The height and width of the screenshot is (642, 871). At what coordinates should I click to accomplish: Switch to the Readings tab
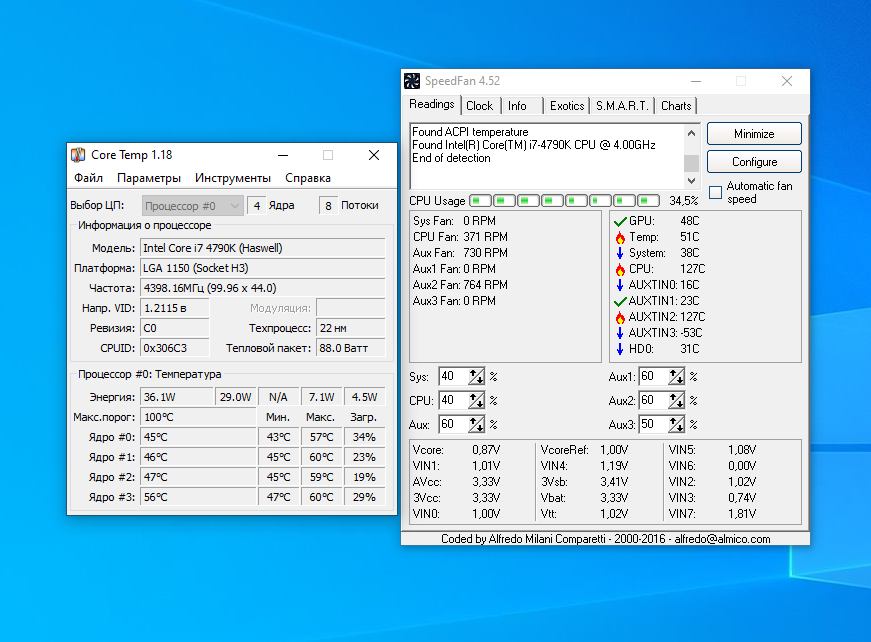pyautogui.click(x=432, y=104)
